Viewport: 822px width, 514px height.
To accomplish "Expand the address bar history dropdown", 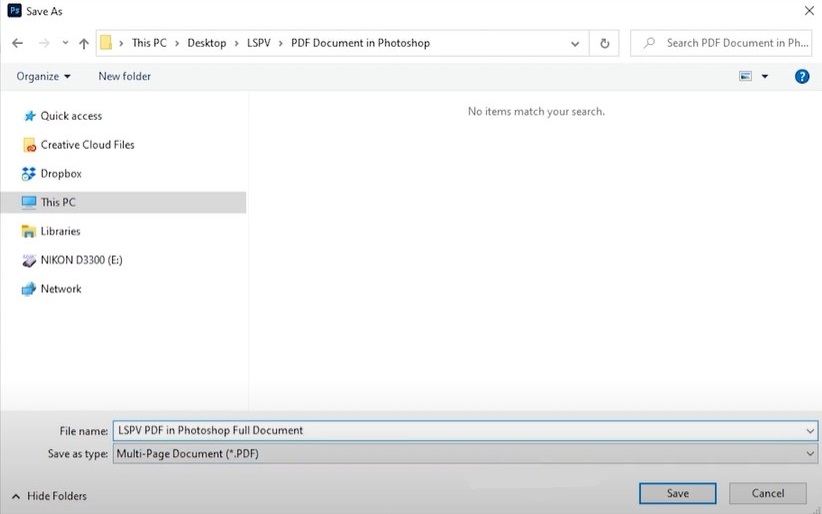I will [575, 44].
